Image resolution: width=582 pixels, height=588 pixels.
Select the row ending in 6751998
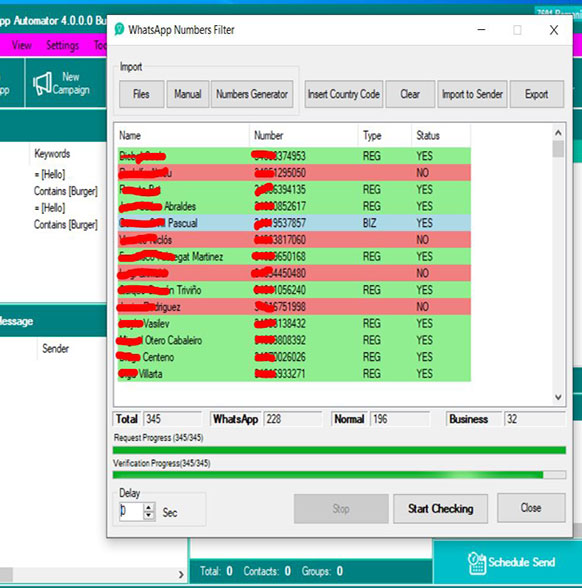294,307
